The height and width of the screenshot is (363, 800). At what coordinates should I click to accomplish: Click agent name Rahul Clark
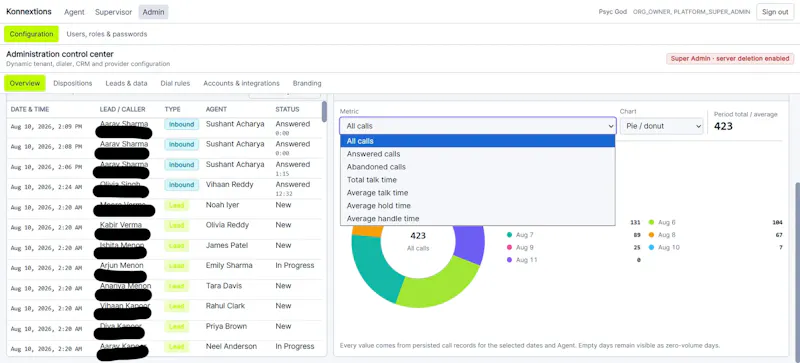[226, 306]
